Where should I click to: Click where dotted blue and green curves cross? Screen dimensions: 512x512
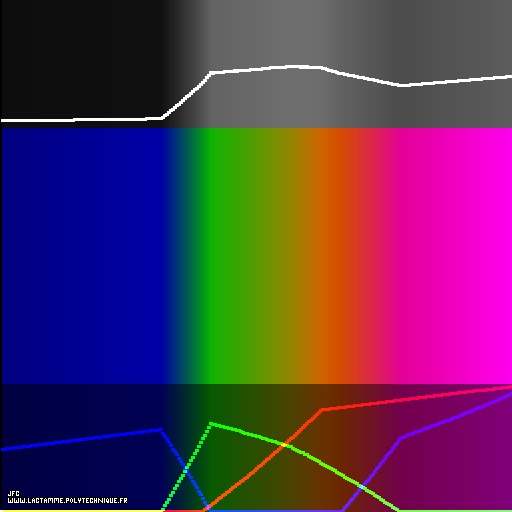point(186,470)
